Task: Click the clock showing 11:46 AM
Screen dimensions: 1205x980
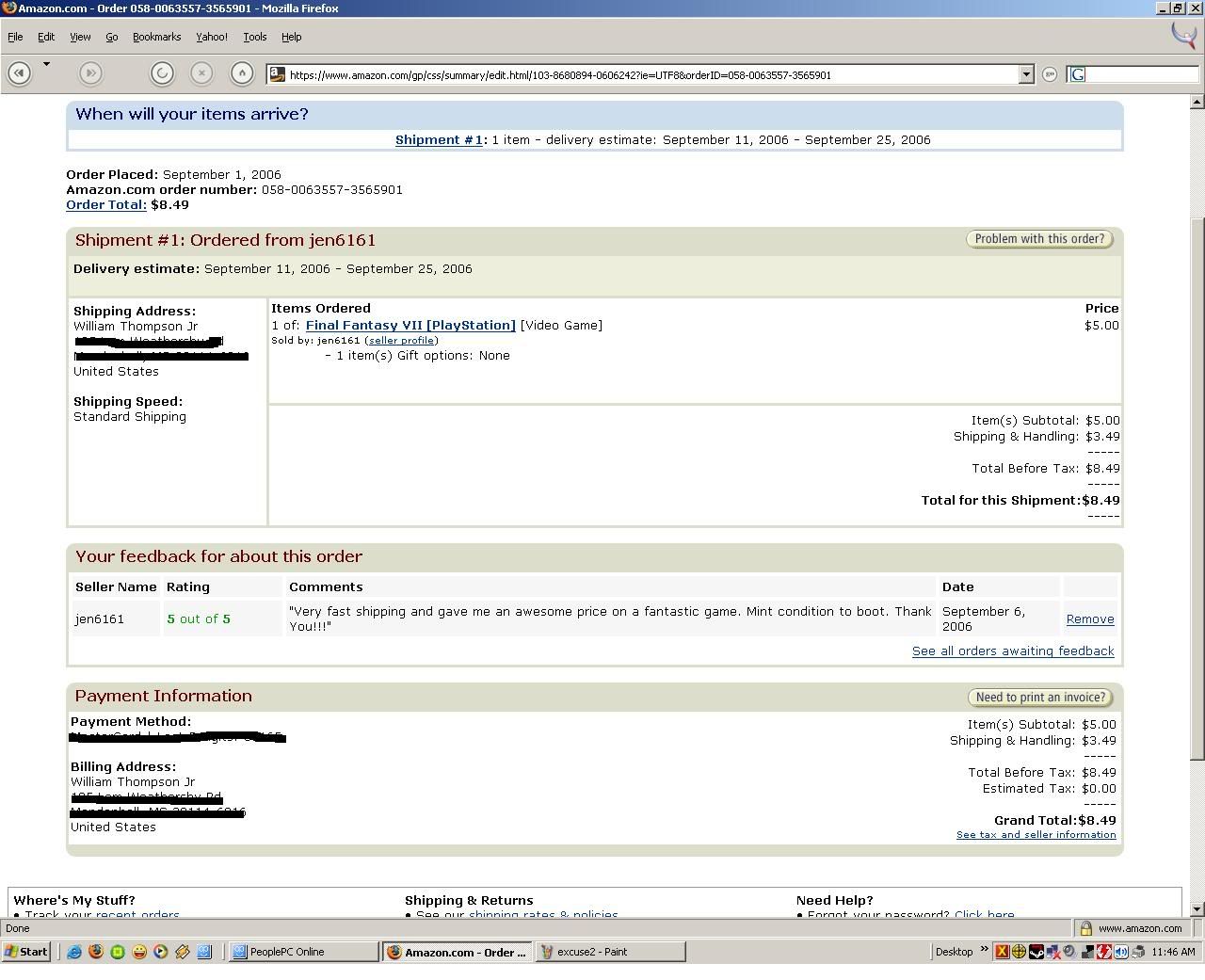Action: pos(1174,952)
